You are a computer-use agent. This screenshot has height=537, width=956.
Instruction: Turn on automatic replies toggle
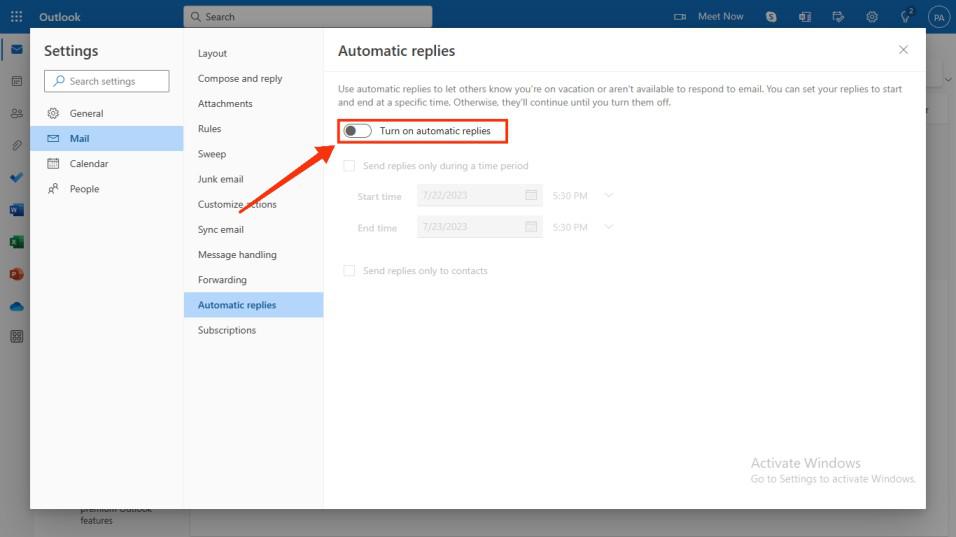[x=357, y=130]
